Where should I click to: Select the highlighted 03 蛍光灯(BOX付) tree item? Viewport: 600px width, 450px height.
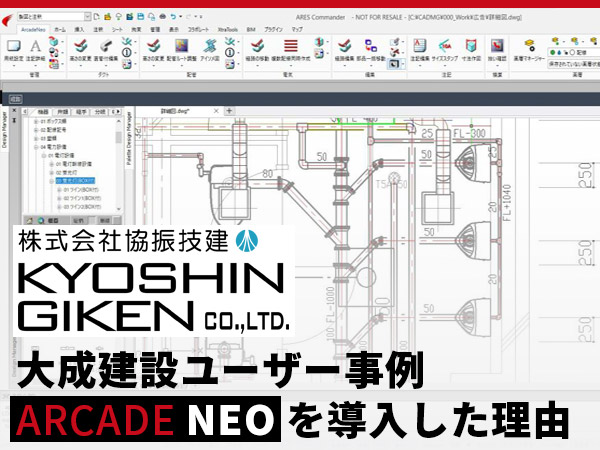tap(75, 181)
